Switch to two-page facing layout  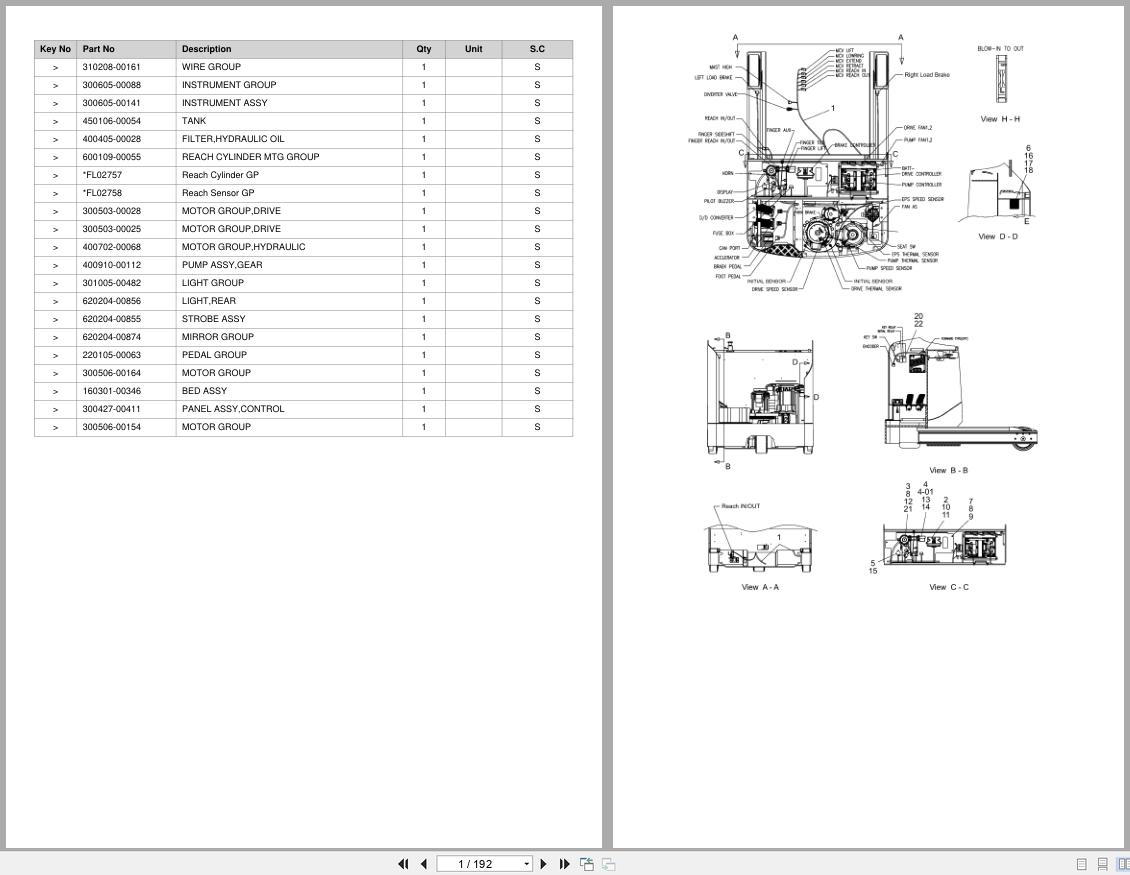pos(1124,864)
